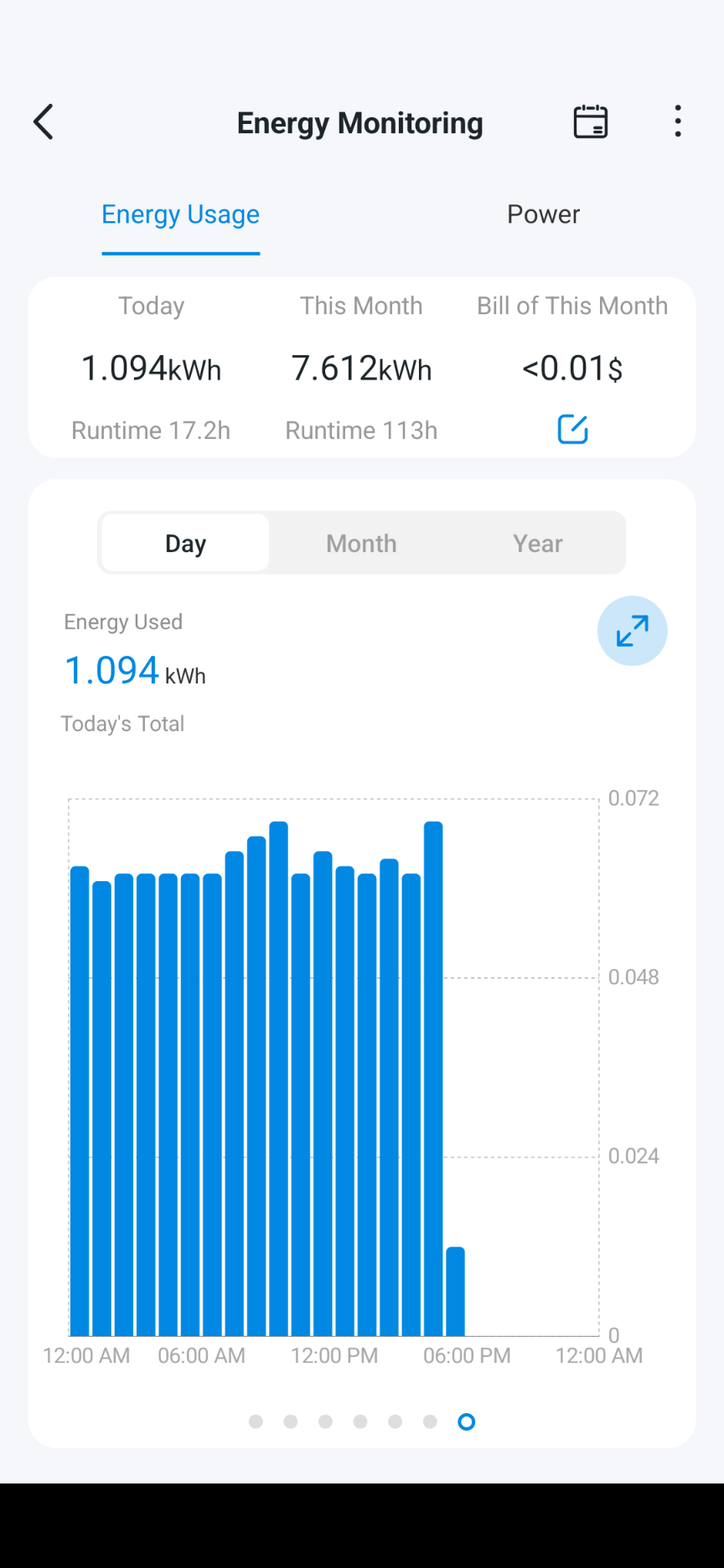
Task: Tap the Bill of This Month amount
Action: coord(572,369)
